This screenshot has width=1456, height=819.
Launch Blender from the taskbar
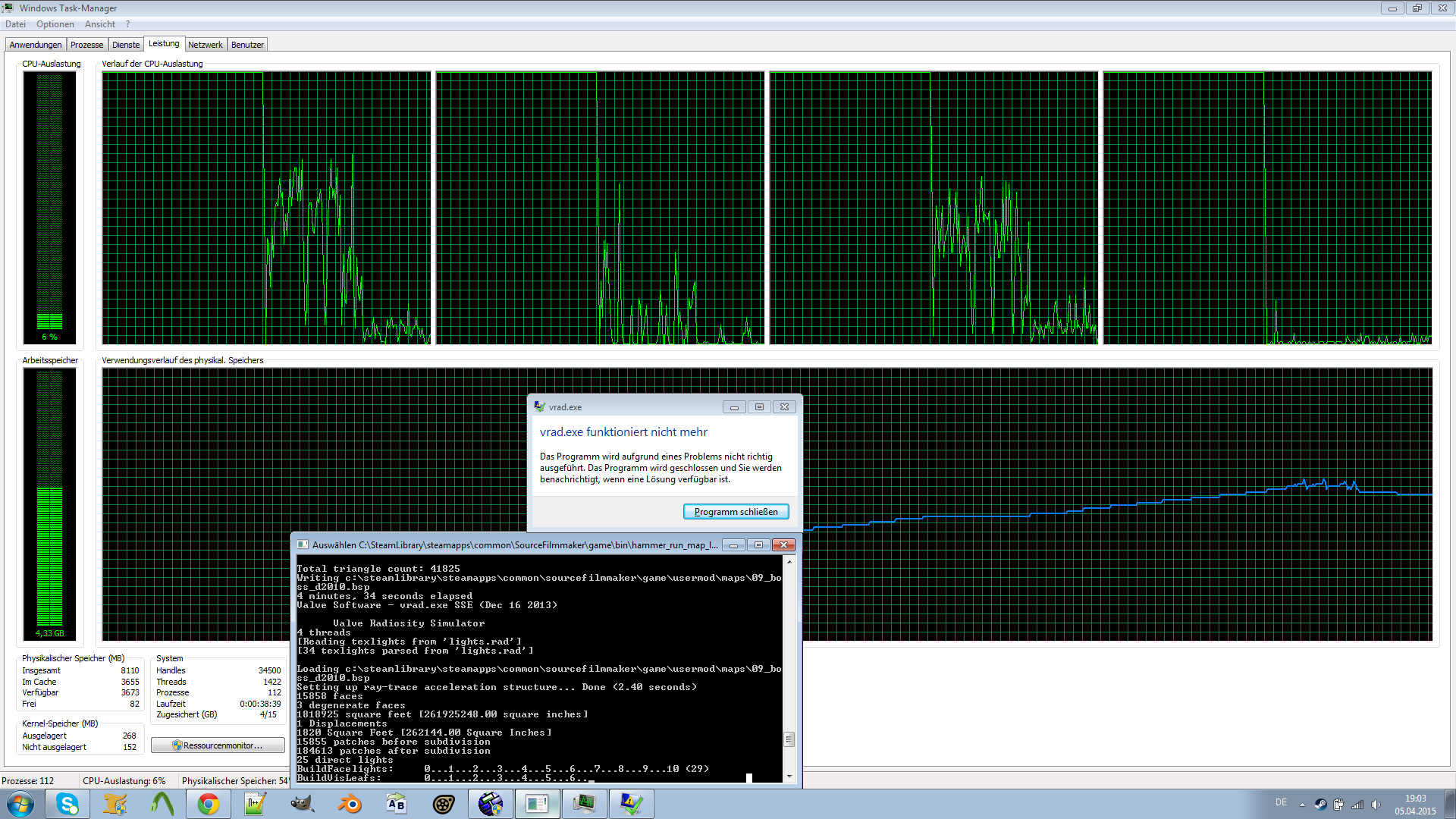coord(349,803)
